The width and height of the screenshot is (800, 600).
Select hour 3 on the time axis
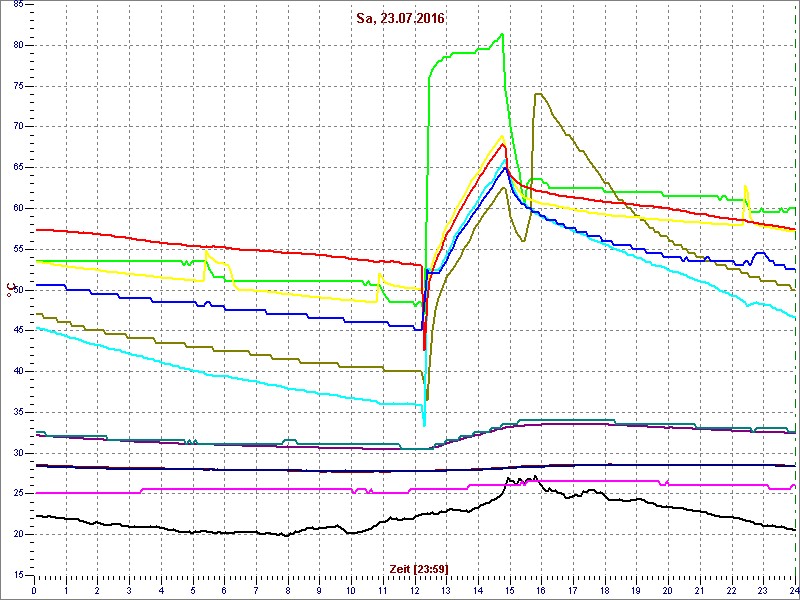tap(129, 590)
